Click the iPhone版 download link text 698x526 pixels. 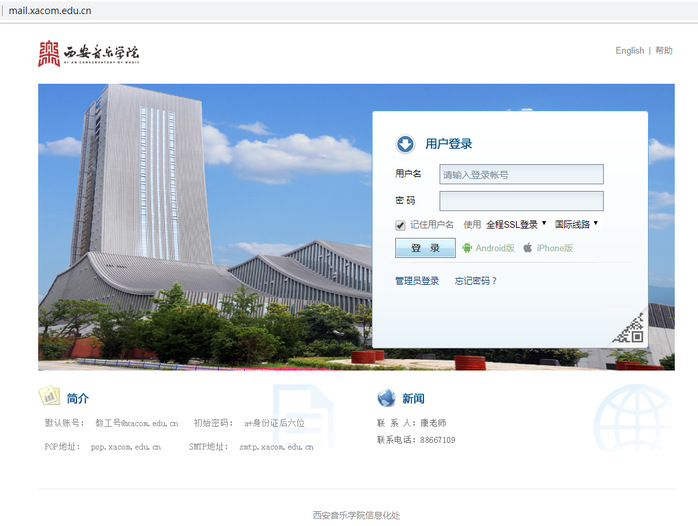555,248
